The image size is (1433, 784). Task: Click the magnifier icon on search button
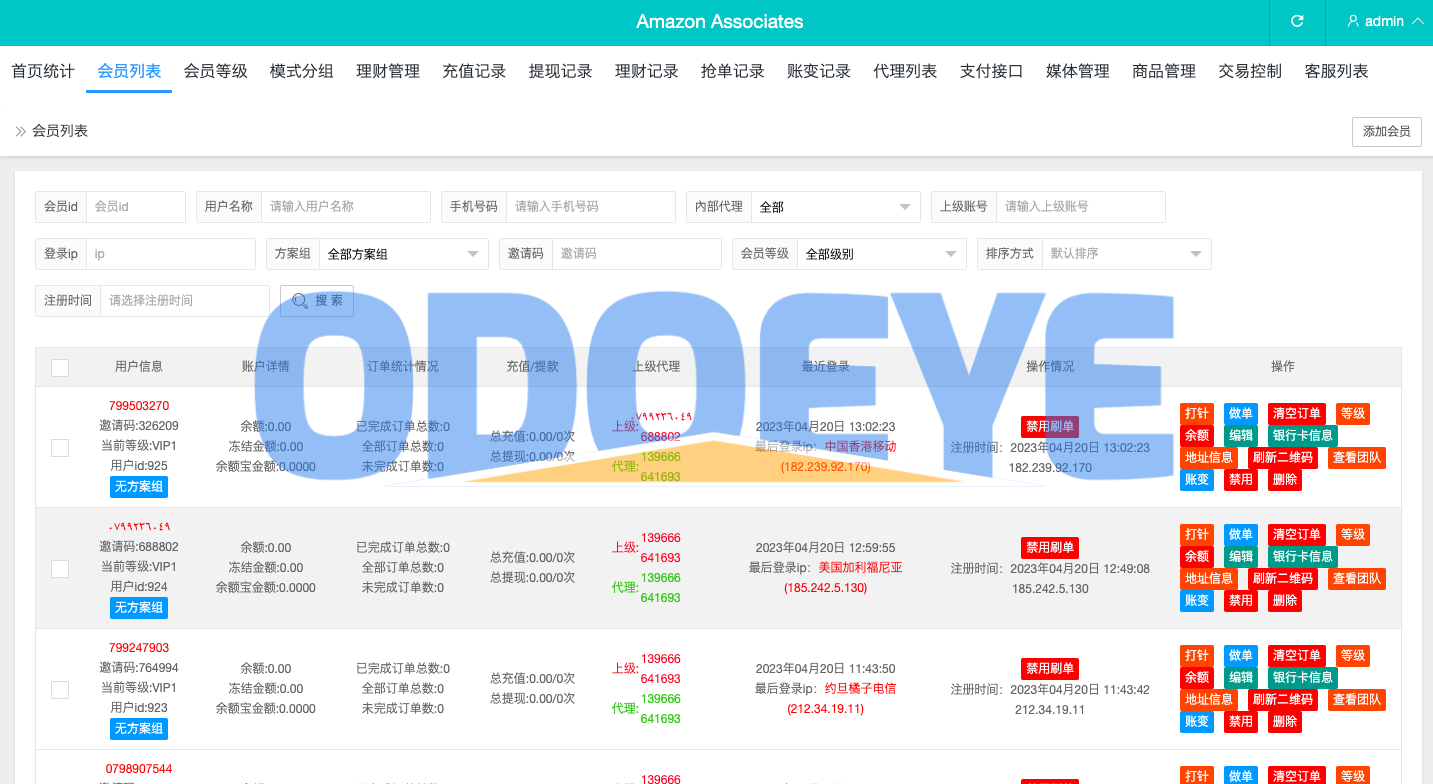300,300
